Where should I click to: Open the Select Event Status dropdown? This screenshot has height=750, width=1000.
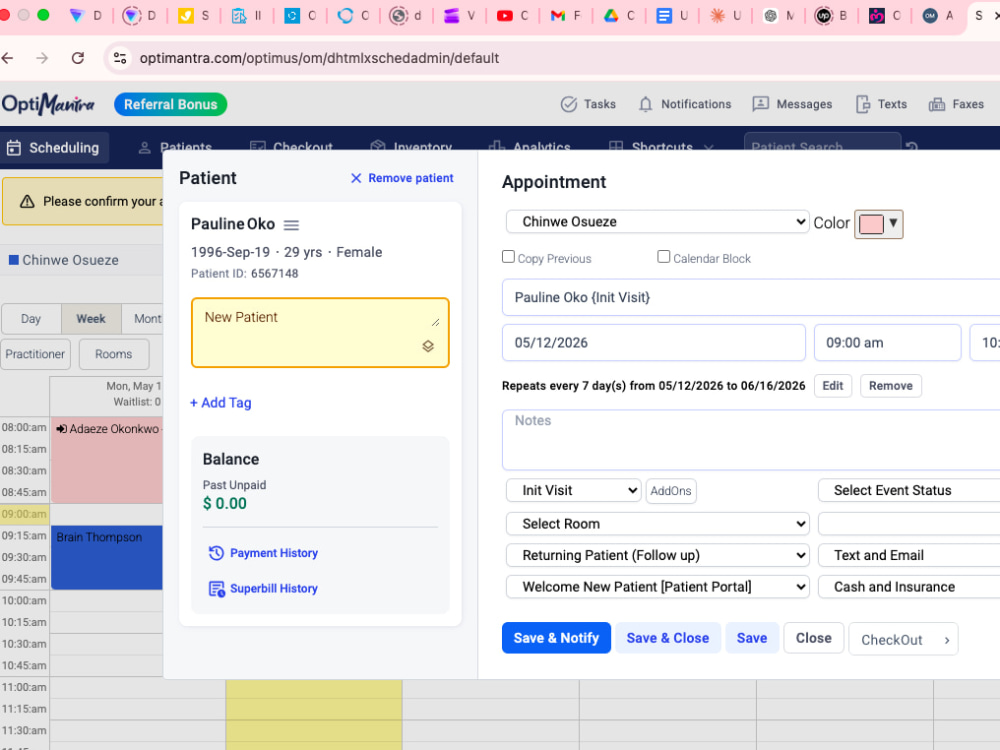click(909, 490)
